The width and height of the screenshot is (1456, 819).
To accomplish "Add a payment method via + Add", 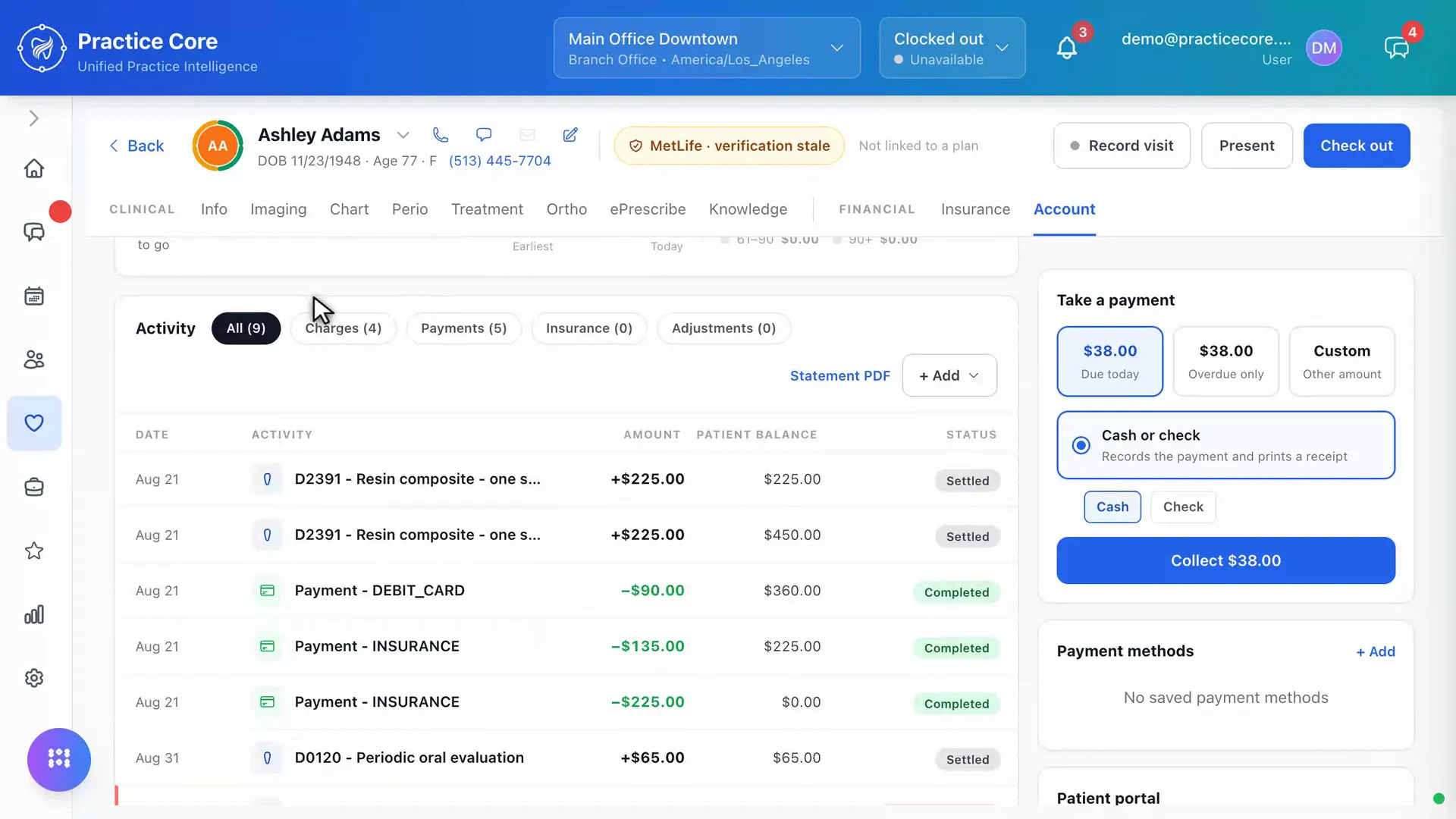I will point(1376,651).
